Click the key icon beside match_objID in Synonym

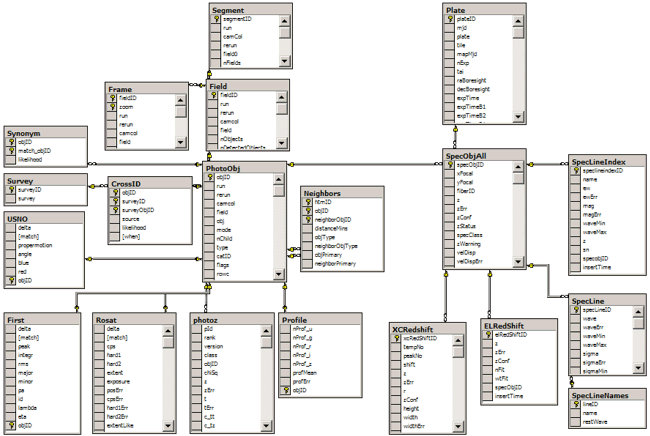(11, 151)
